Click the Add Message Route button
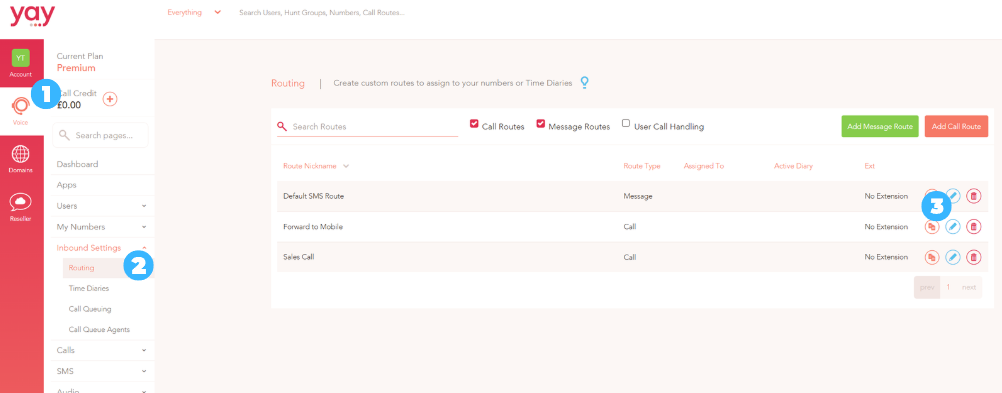 click(x=879, y=127)
